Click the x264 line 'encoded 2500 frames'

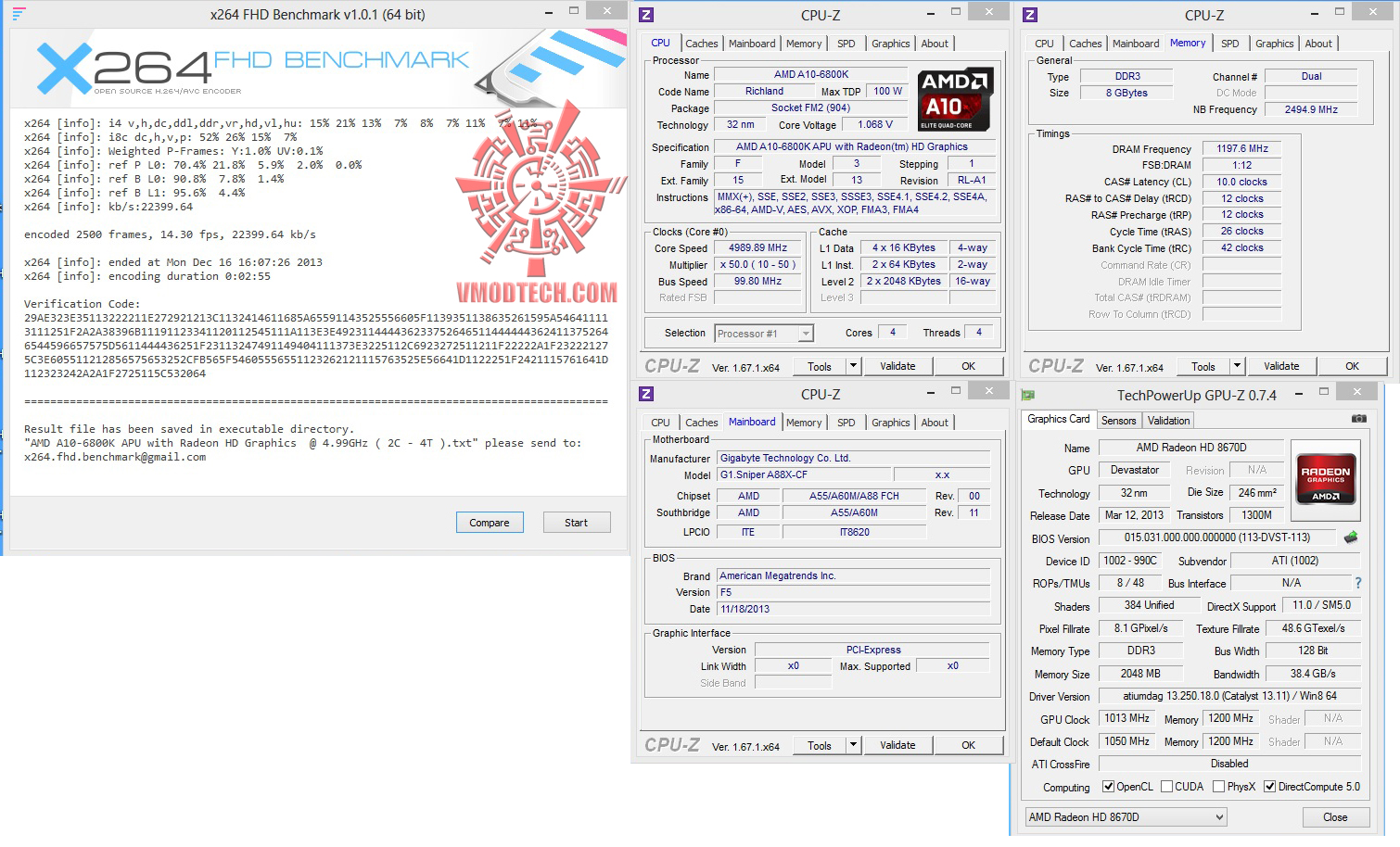click(170, 234)
